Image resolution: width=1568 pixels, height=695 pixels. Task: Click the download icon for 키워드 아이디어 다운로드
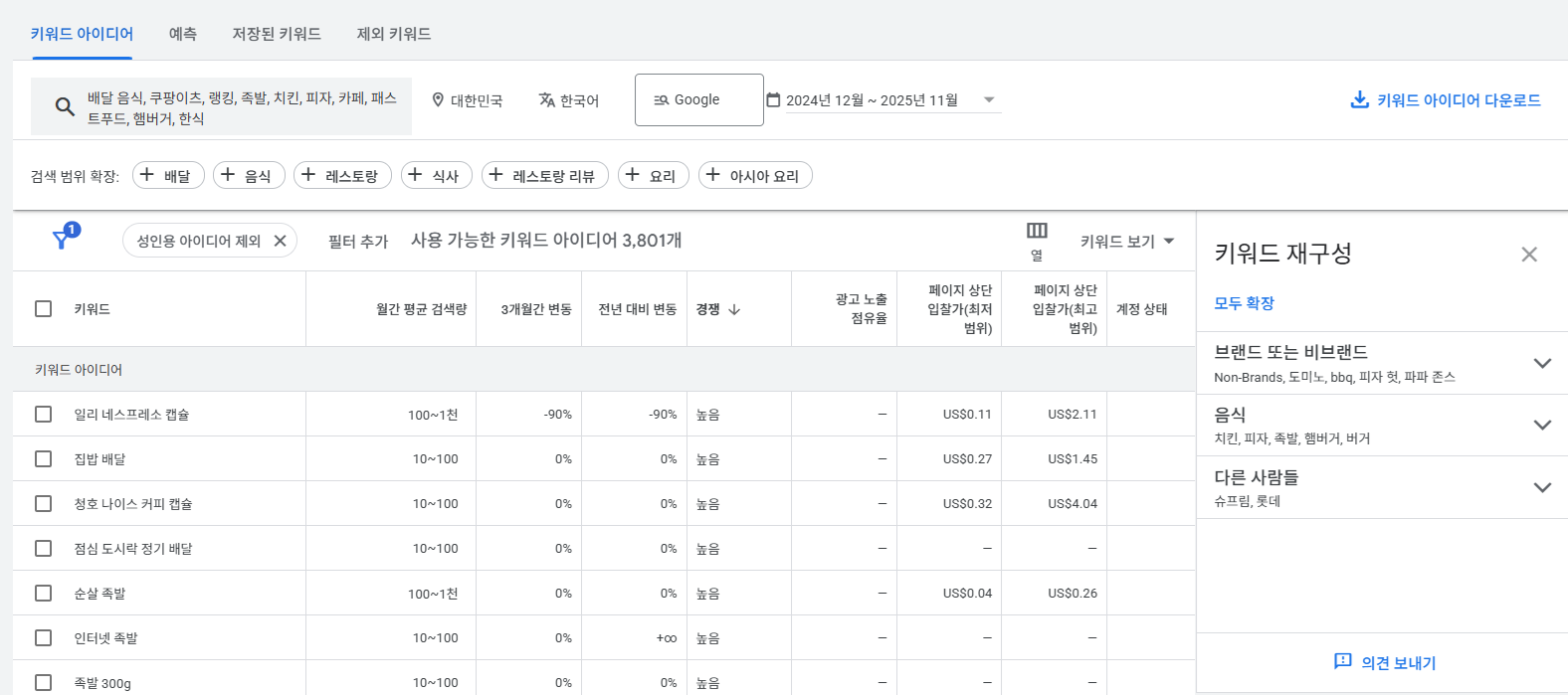coord(1359,99)
